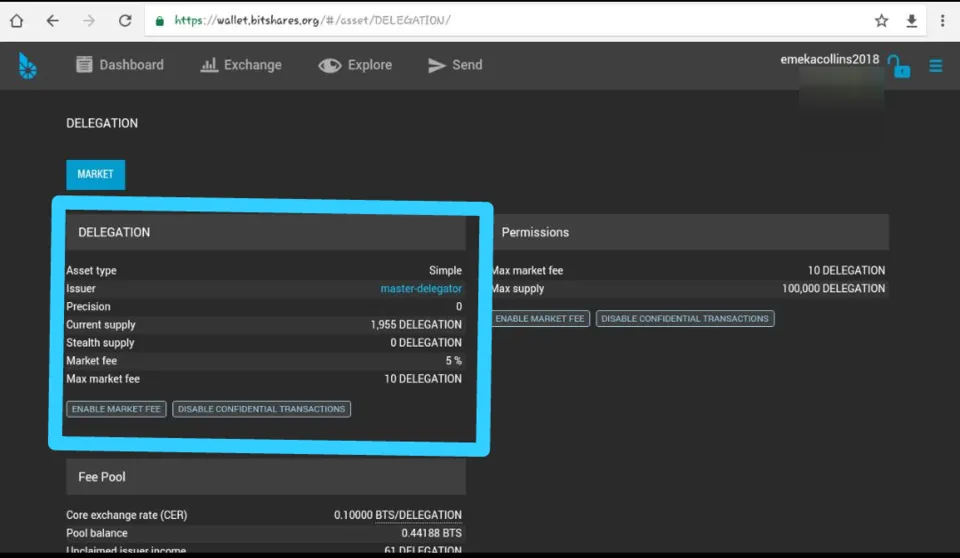
Task: Open the Send menu item
Action: click(x=455, y=64)
